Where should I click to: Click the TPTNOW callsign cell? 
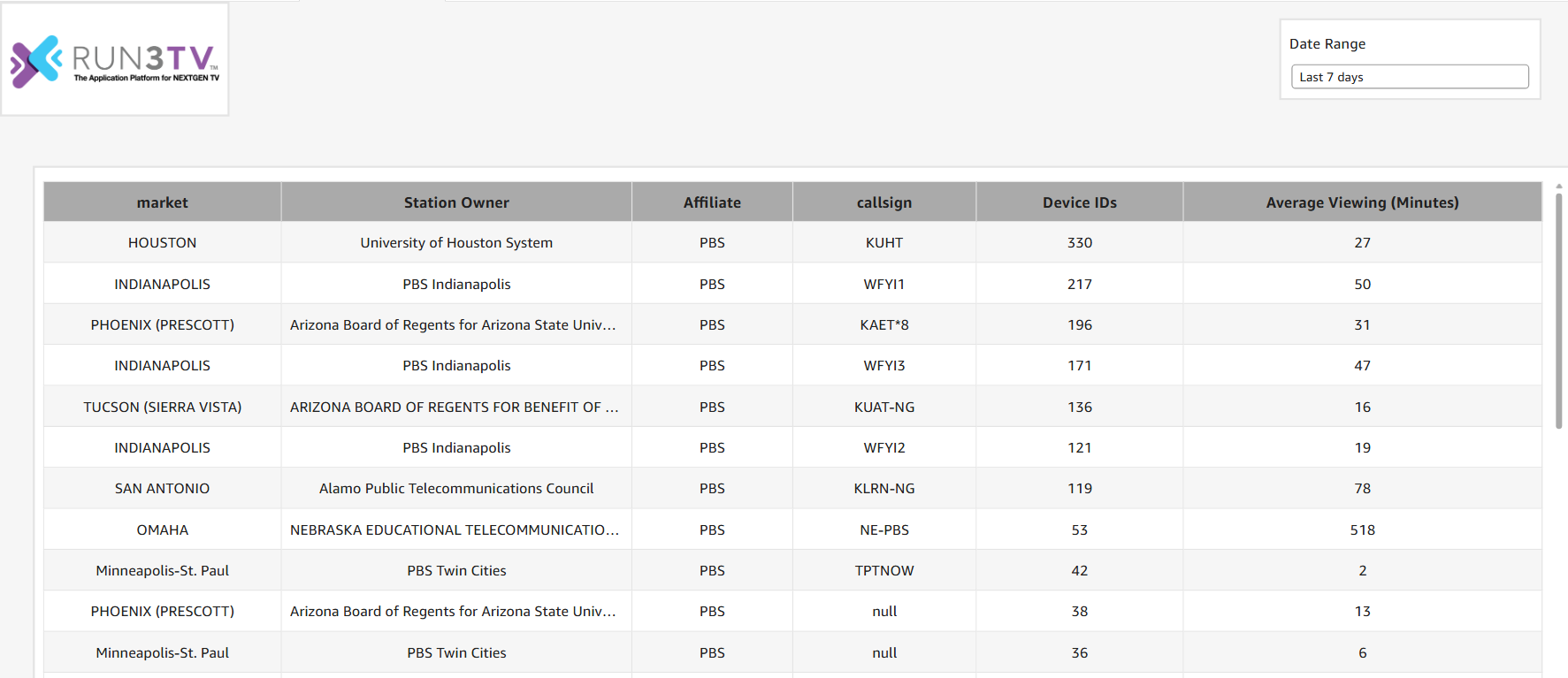[883, 571]
